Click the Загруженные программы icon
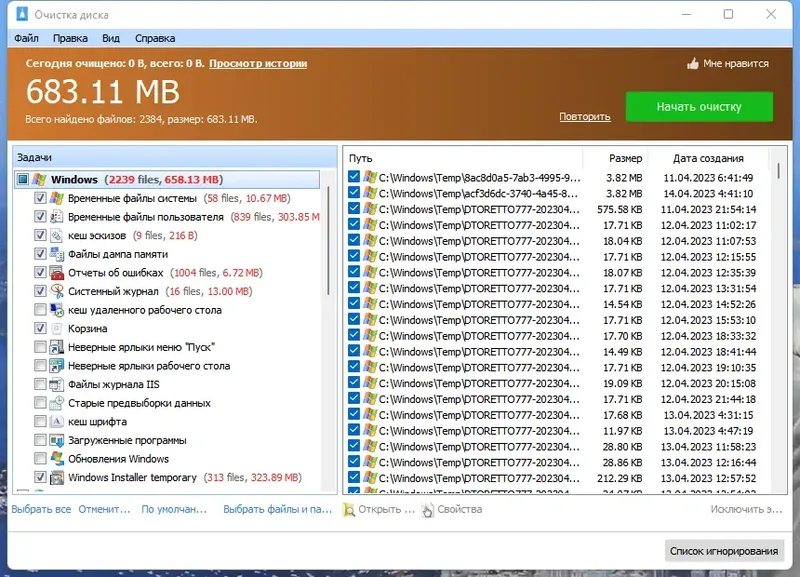The width and height of the screenshot is (800, 577). (57, 440)
